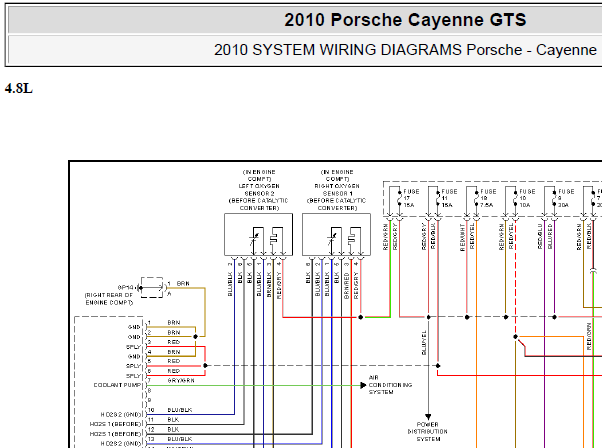The image size is (602, 448).
Task: Click the right oxygen sensor component box
Action: coord(336,235)
